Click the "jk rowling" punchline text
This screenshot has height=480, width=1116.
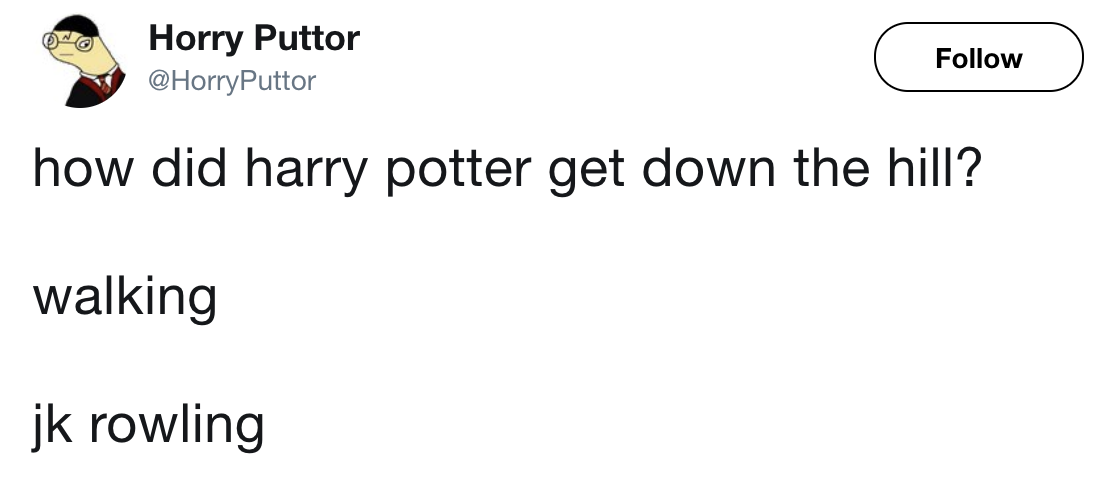(149, 424)
